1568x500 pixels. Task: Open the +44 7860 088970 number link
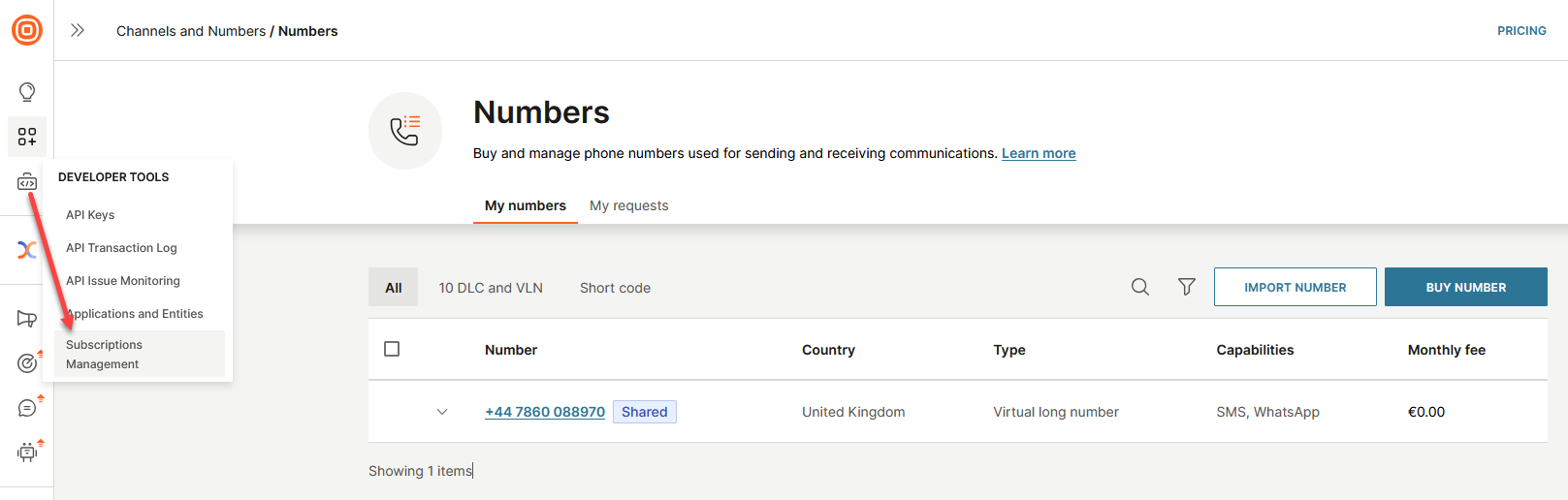pos(545,412)
